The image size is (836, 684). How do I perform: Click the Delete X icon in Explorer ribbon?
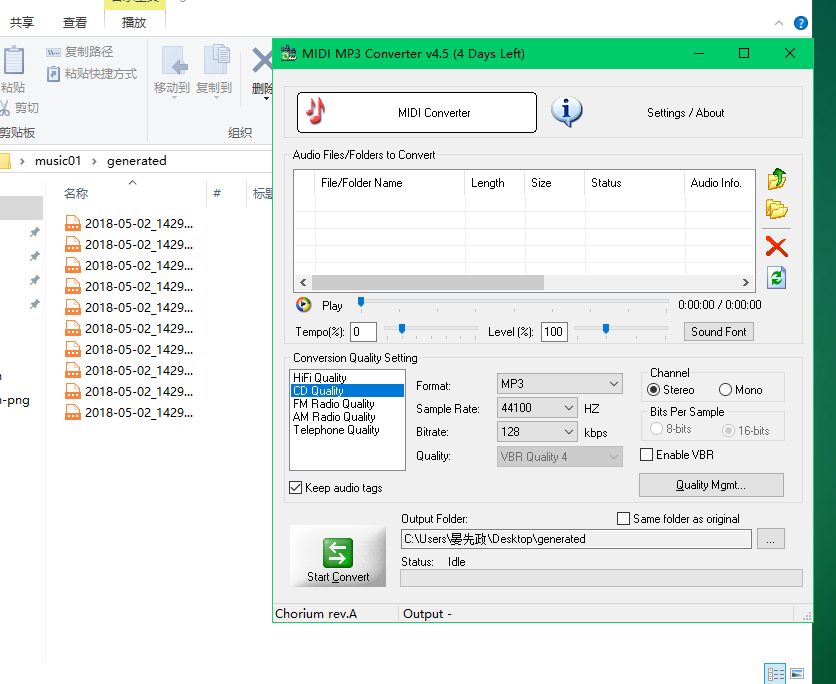[x=262, y=60]
